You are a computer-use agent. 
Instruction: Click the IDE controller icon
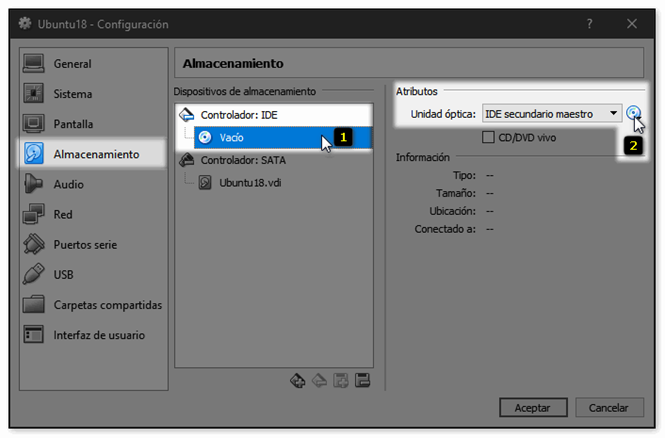pyautogui.click(x=186, y=114)
